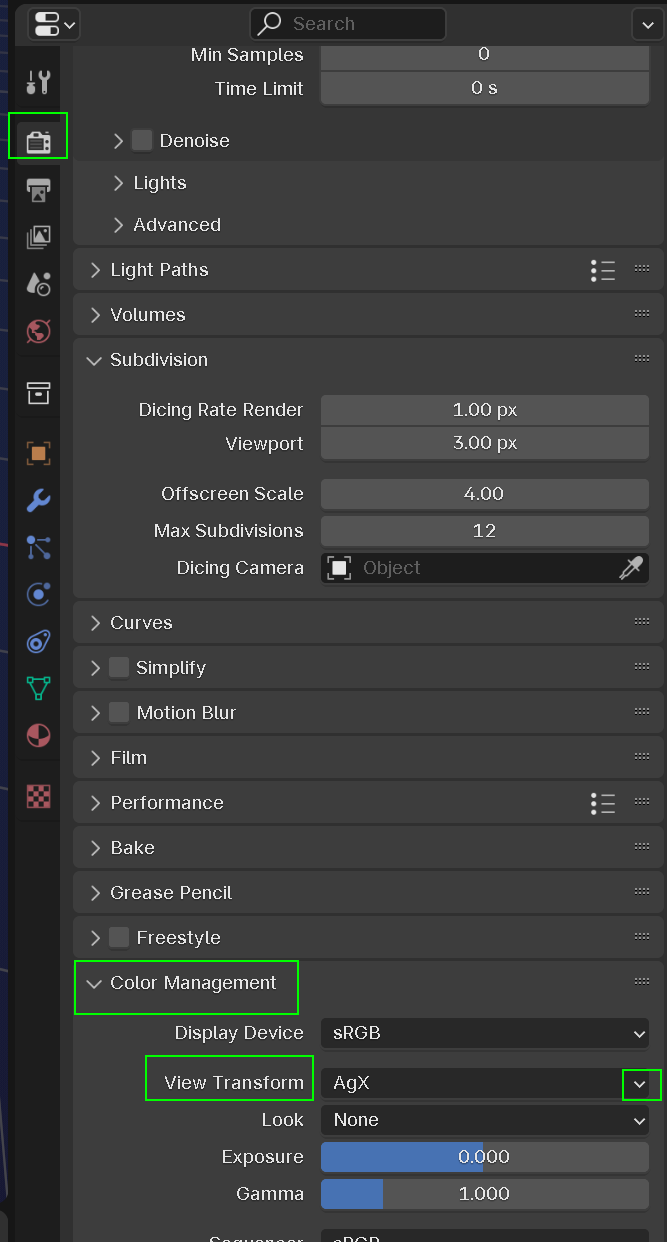The width and height of the screenshot is (667, 1242).
Task: Open the Light Paths presets list
Action: click(x=602, y=270)
